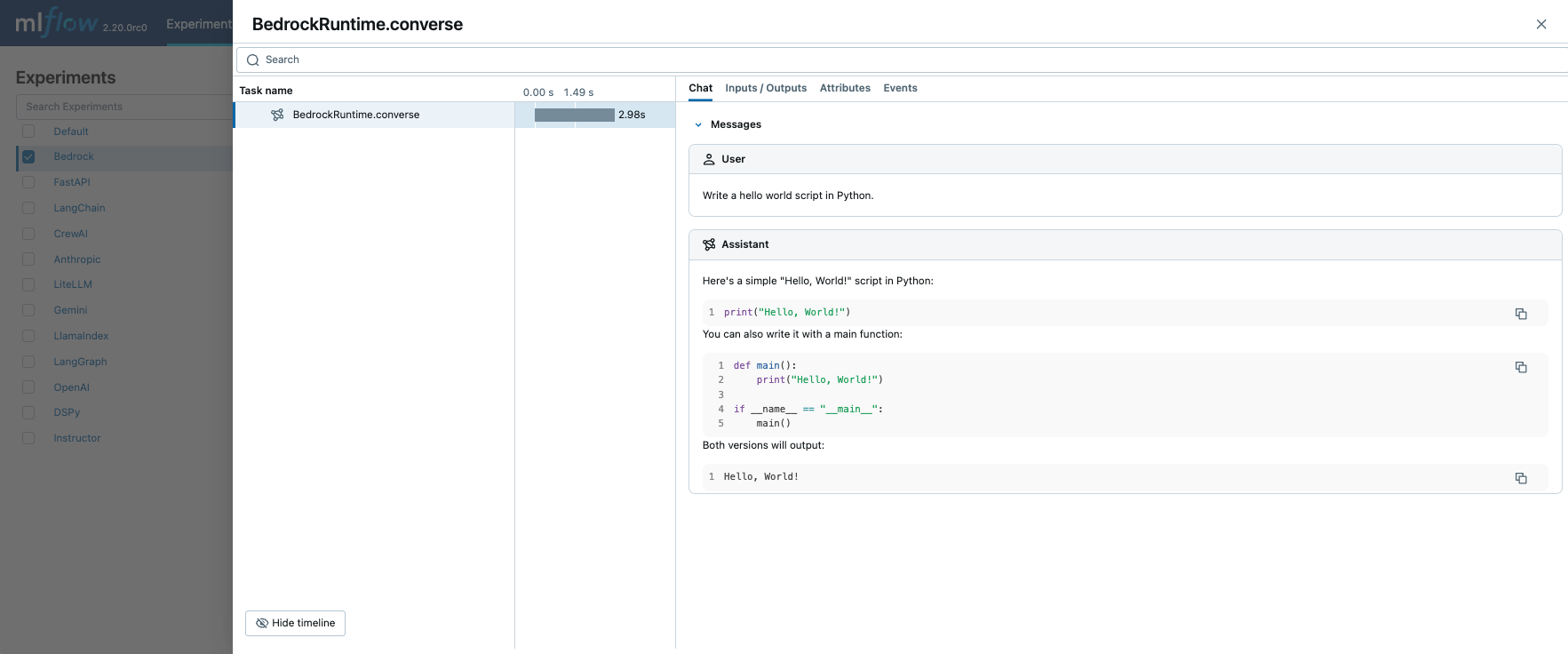
Task: Toggle the Anthropic experiment checkbox
Action: point(28,259)
